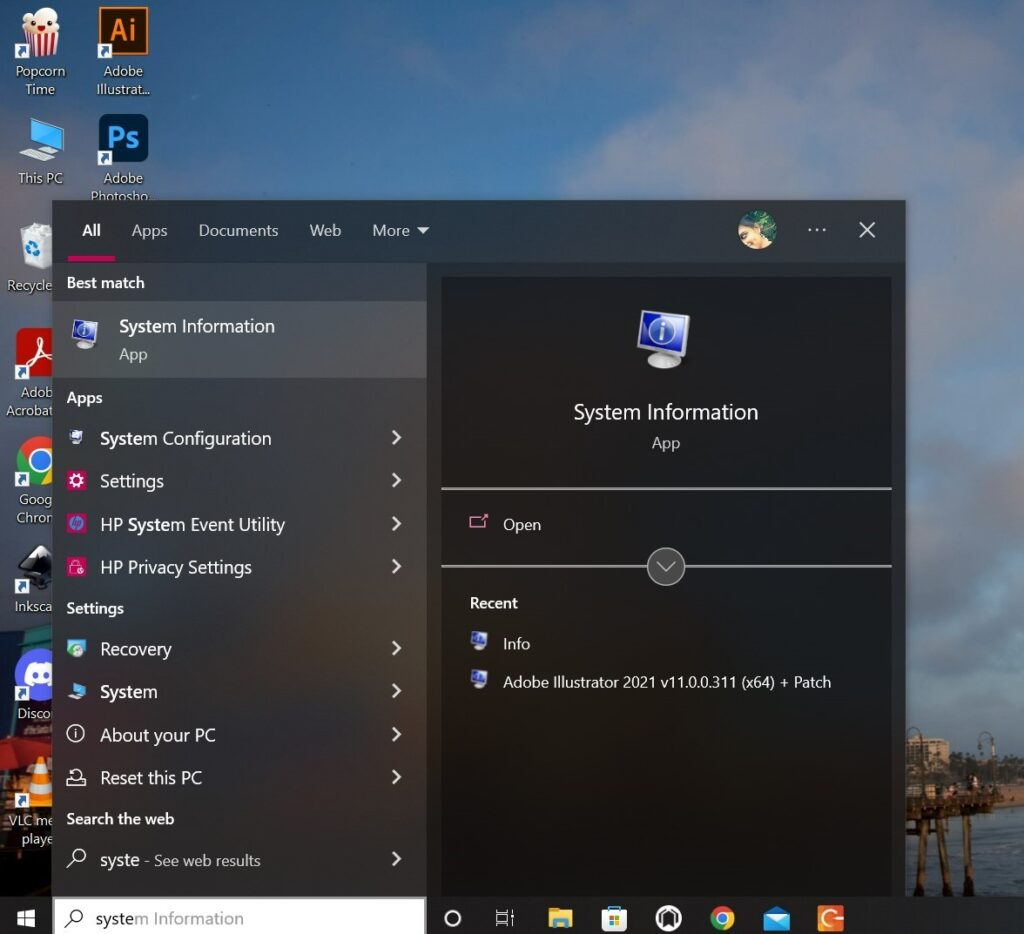
Task: Expand the More filter dropdown
Action: pos(400,230)
